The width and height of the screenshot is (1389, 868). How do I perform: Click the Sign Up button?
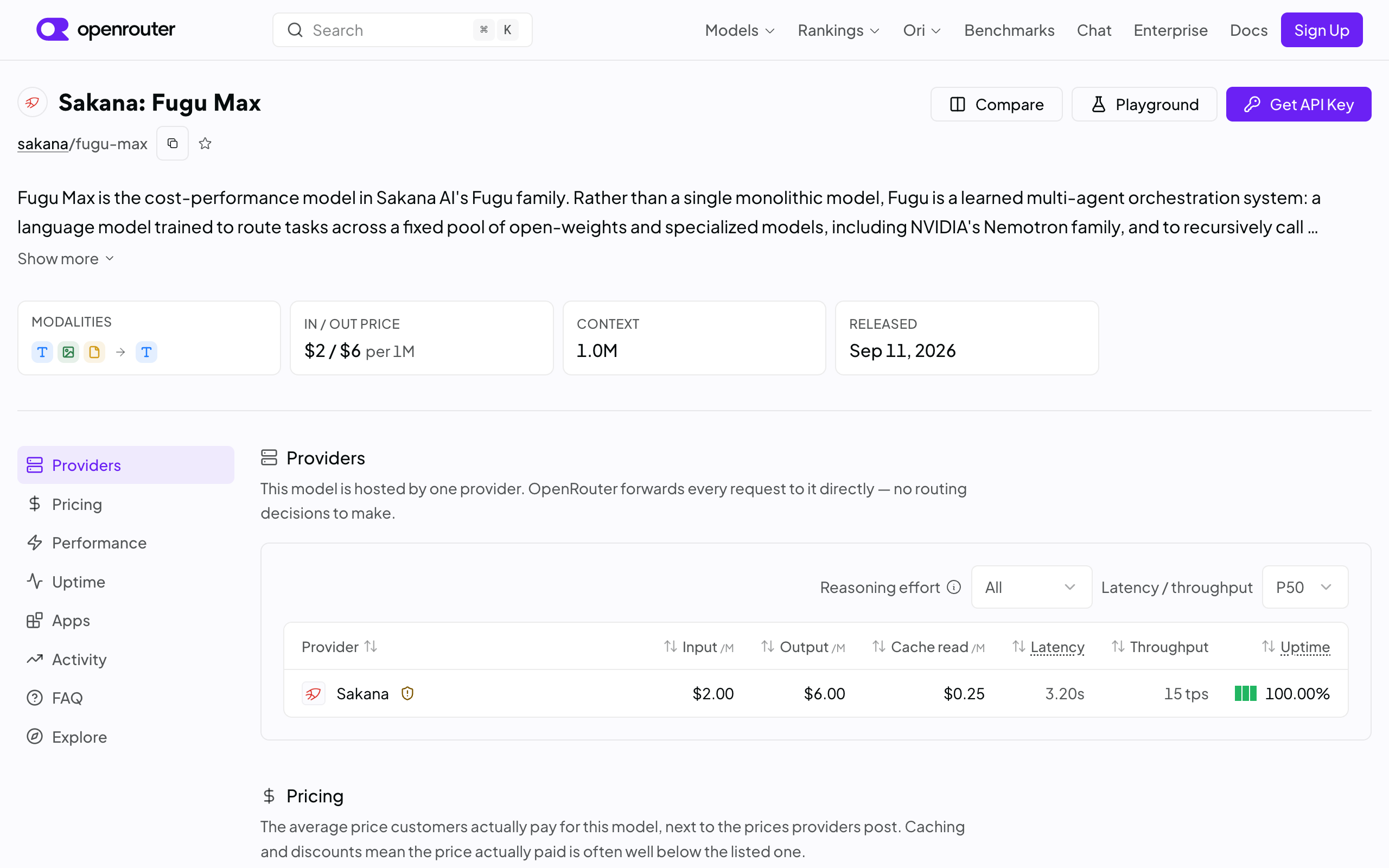1321,30
